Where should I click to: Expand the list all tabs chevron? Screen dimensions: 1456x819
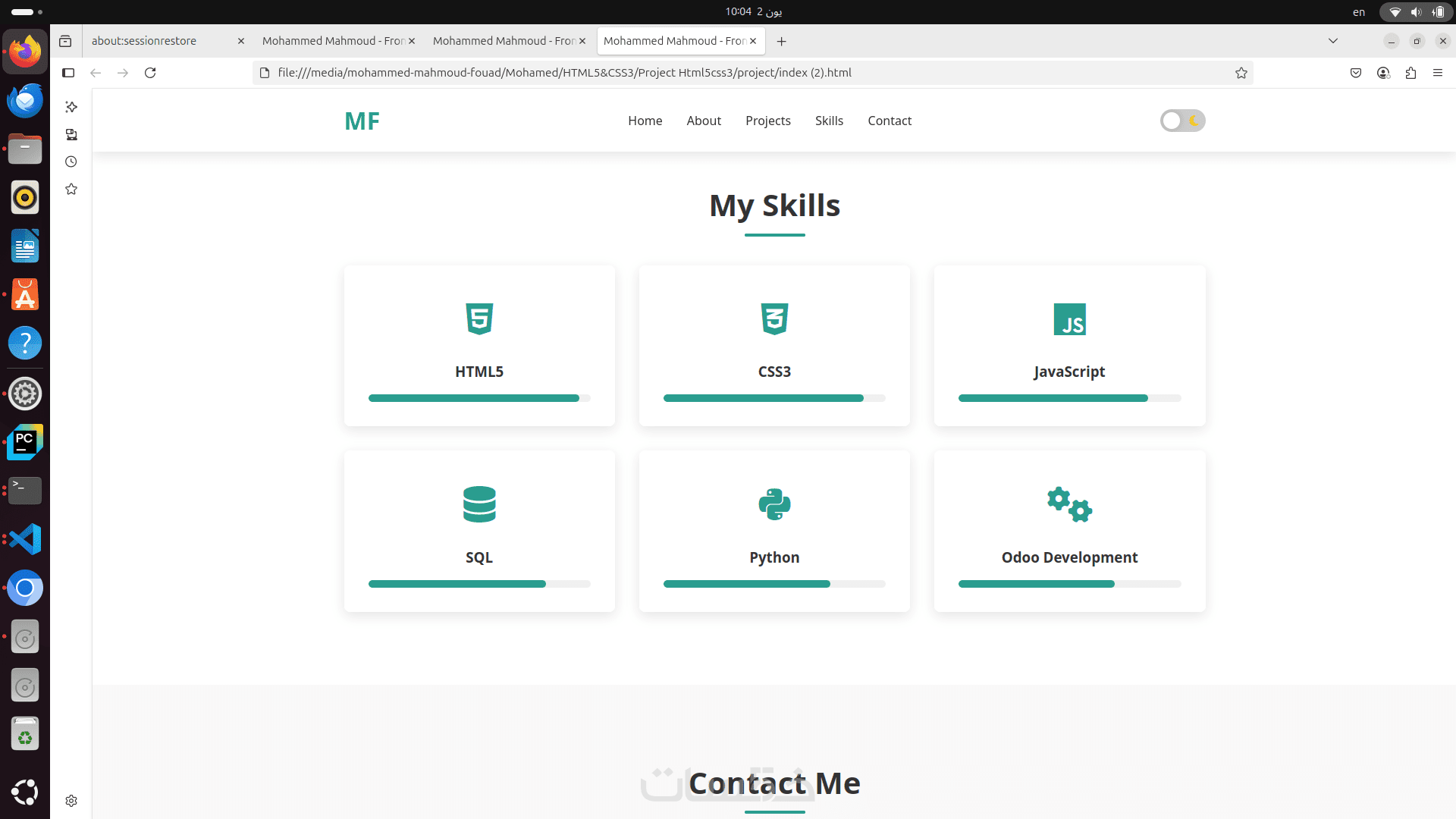(x=1332, y=41)
